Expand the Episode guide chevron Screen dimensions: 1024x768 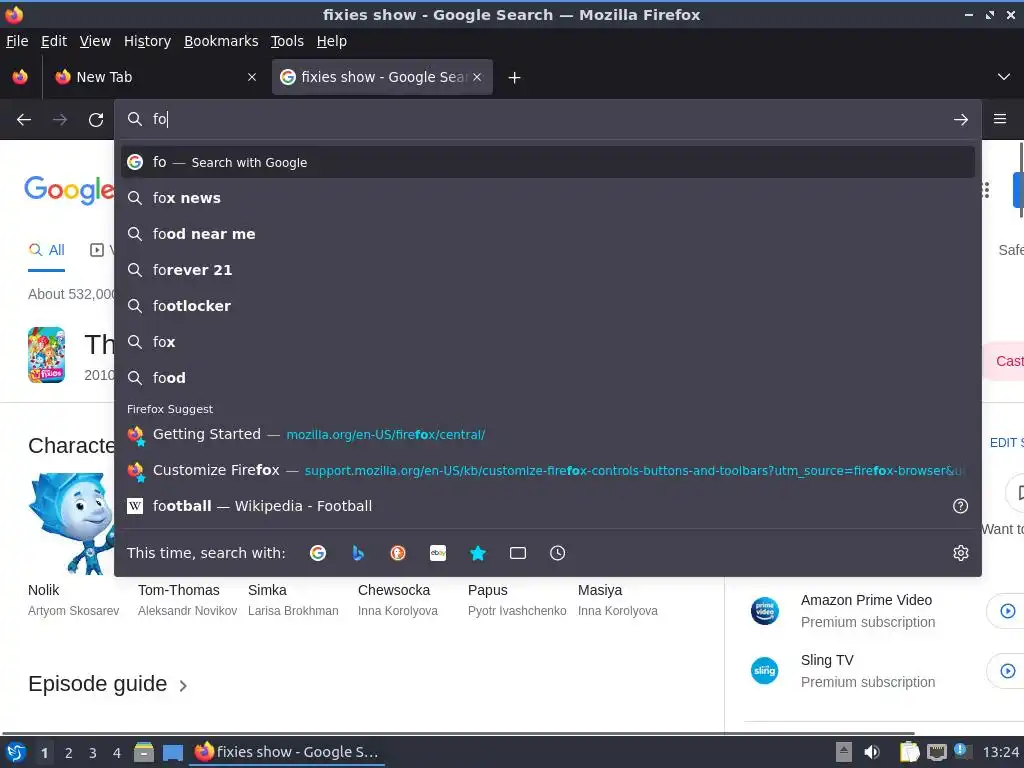(184, 686)
